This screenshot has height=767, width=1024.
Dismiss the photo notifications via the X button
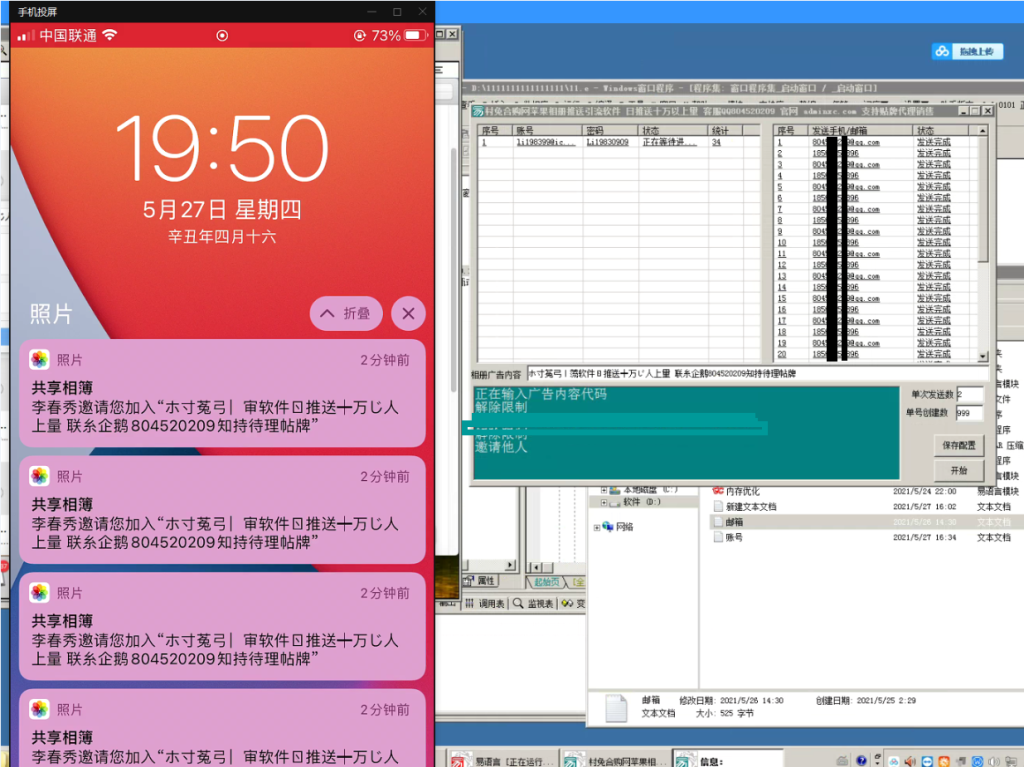click(x=408, y=313)
